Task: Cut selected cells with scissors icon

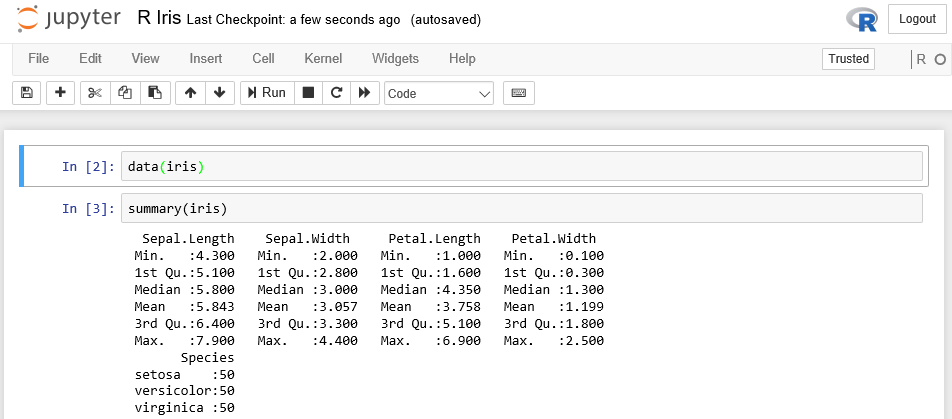Action: 95,93
